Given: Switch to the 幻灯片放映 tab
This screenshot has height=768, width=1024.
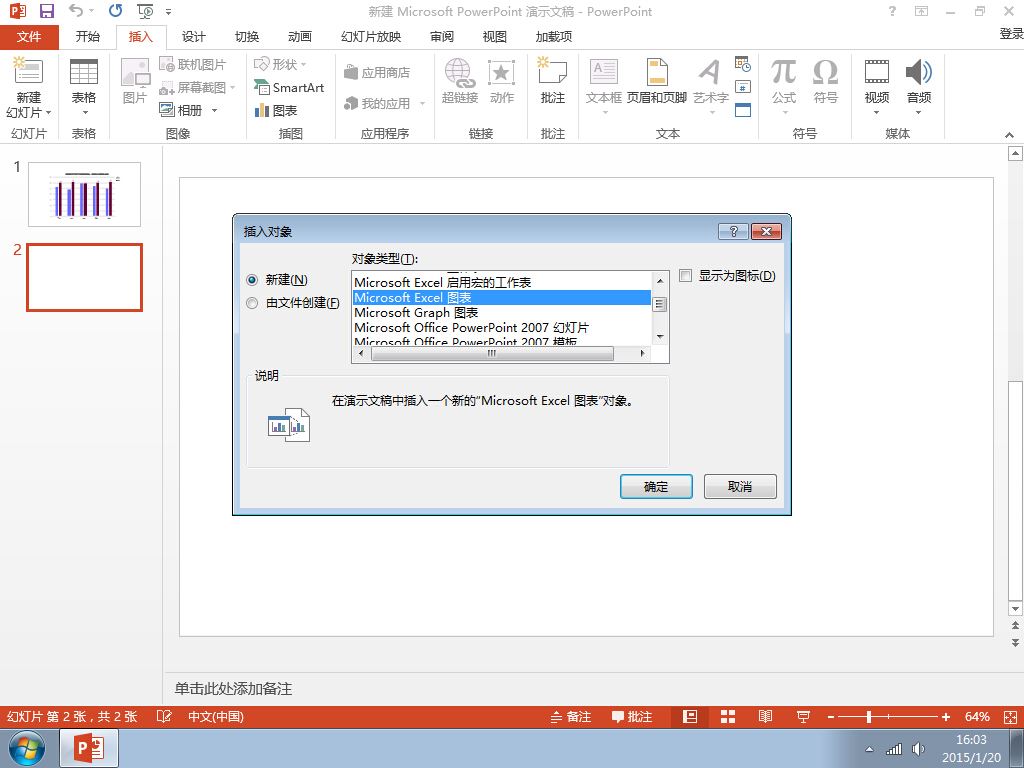Looking at the screenshot, I should [371, 37].
